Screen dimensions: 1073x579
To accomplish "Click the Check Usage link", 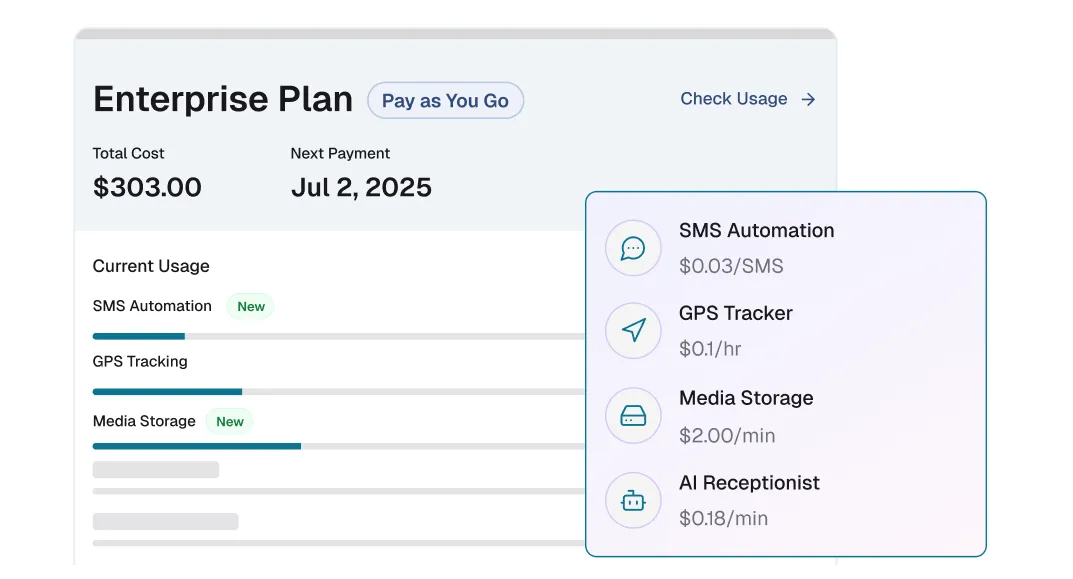I will [734, 98].
